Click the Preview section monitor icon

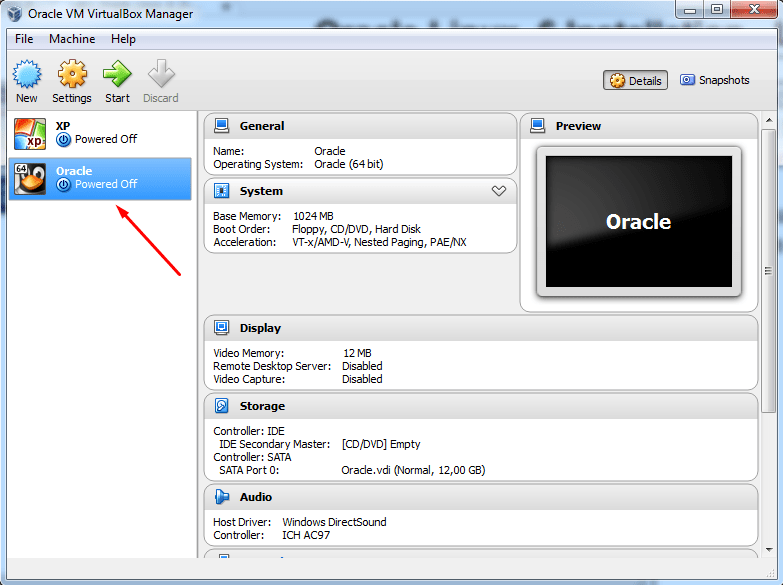coord(537,126)
